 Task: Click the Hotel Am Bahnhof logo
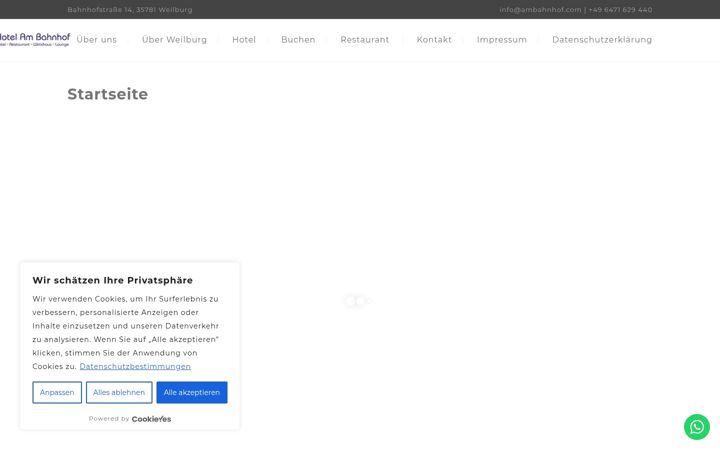(34, 39)
